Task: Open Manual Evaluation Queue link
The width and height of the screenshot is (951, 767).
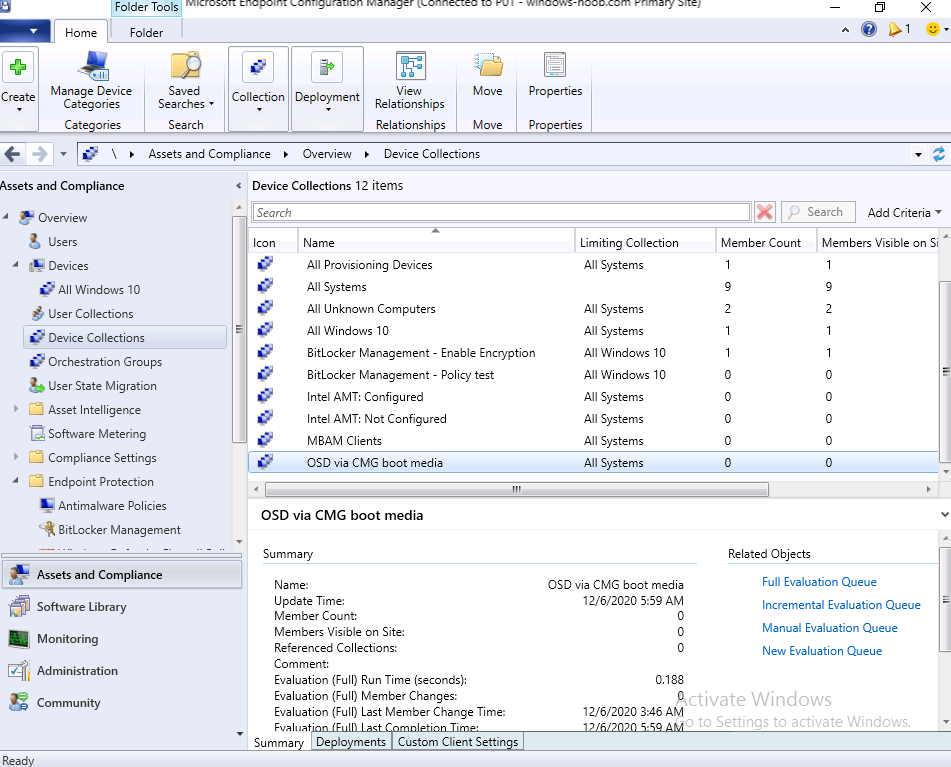Action: click(829, 628)
